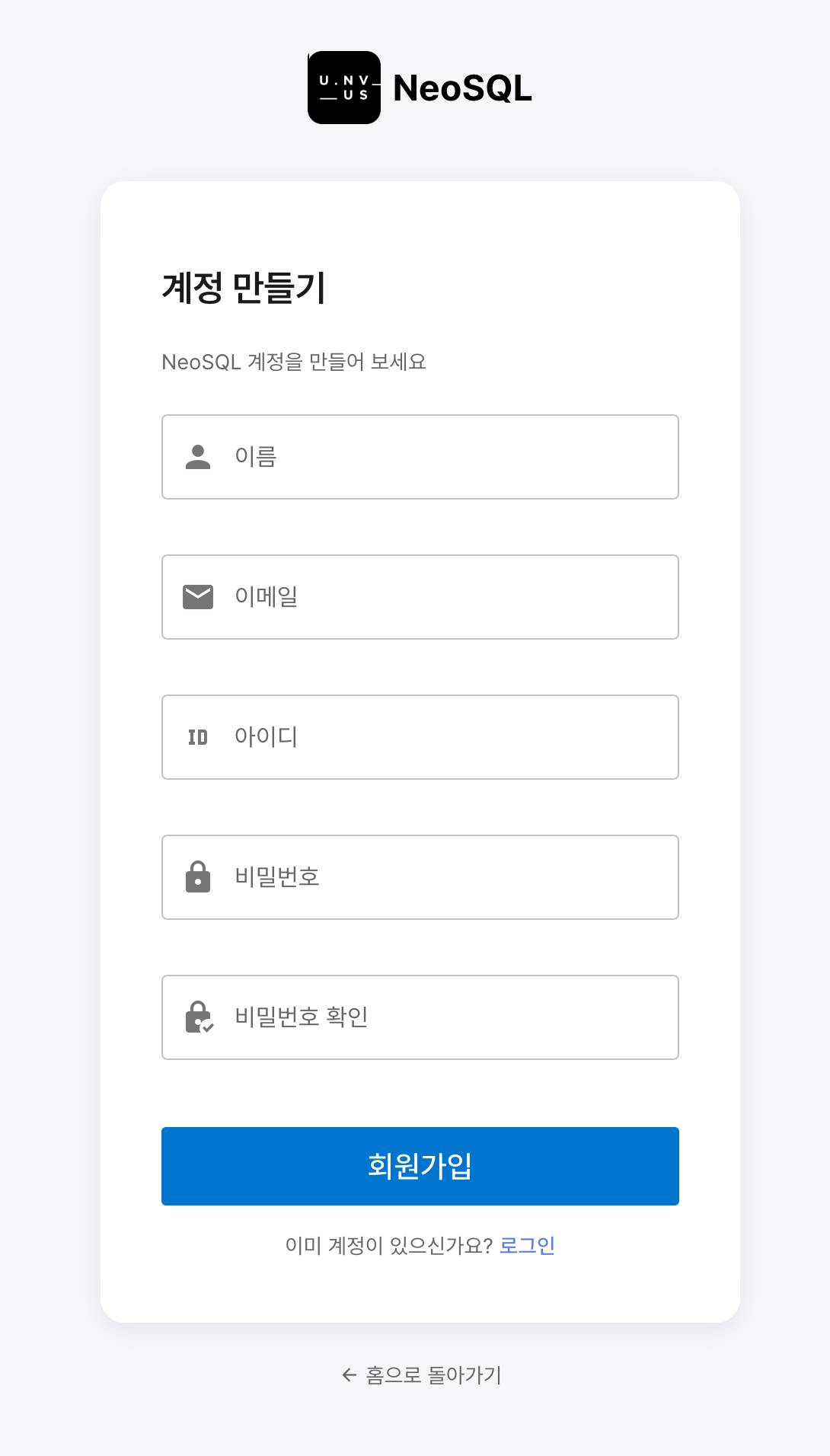The width and height of the screenshot is (830, 1456).
Task: Click the 이메일 email input field
Action: [420, 596]
